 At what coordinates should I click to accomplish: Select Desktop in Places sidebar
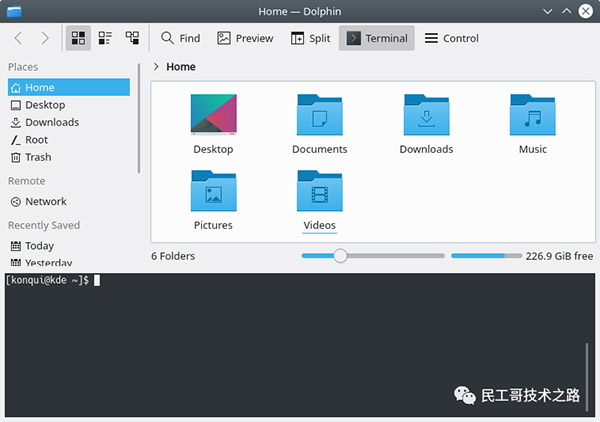click(x=69, y=105)
